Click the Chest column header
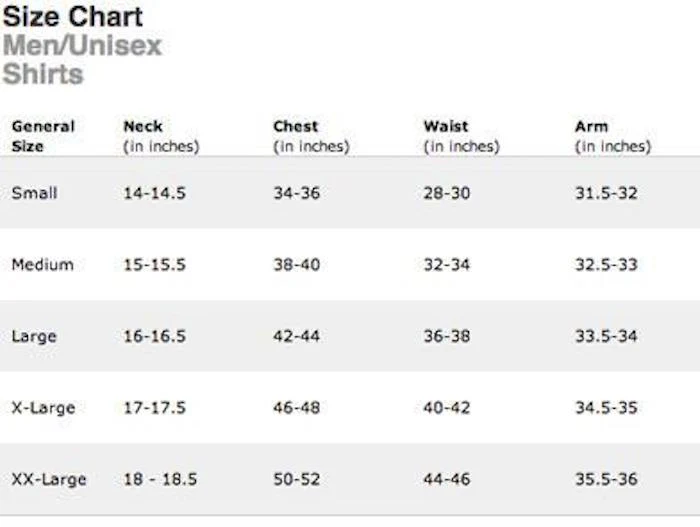Image resolution: width=700 pixels, height=527 pixels. [296, 127]
